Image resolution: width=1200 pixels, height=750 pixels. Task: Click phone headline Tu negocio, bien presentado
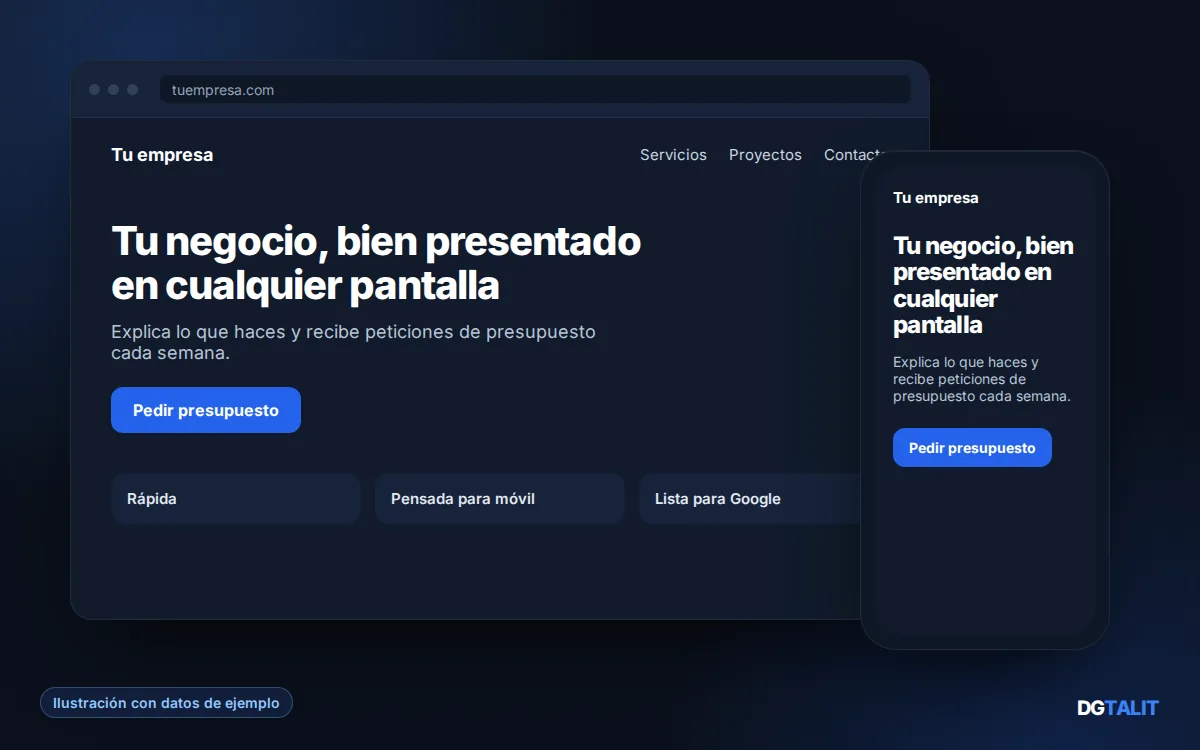click(983, 285)
